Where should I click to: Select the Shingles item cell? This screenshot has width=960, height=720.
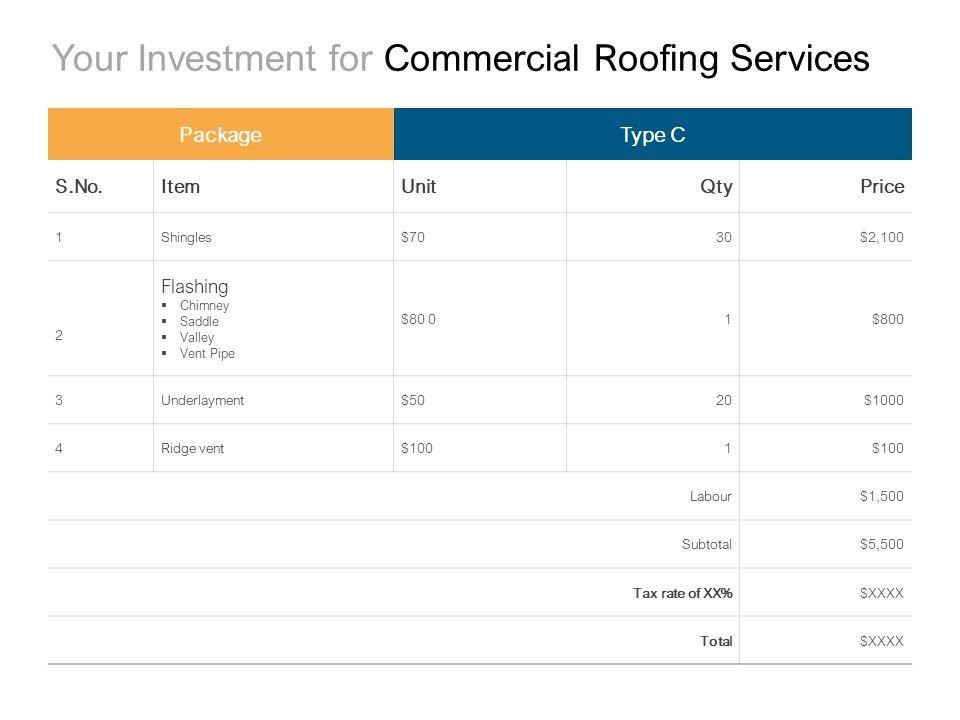186,238
